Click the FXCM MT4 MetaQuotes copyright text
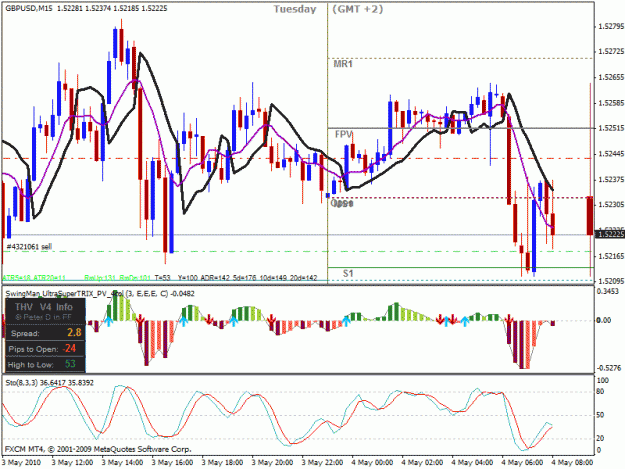625x469 pixels. 98,449
